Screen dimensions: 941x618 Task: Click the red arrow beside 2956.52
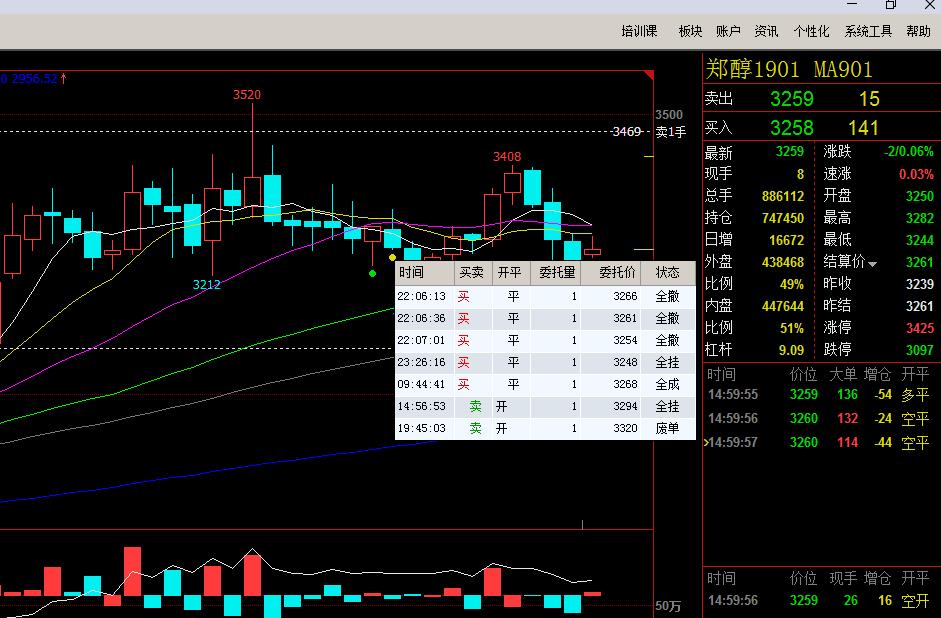64,78
